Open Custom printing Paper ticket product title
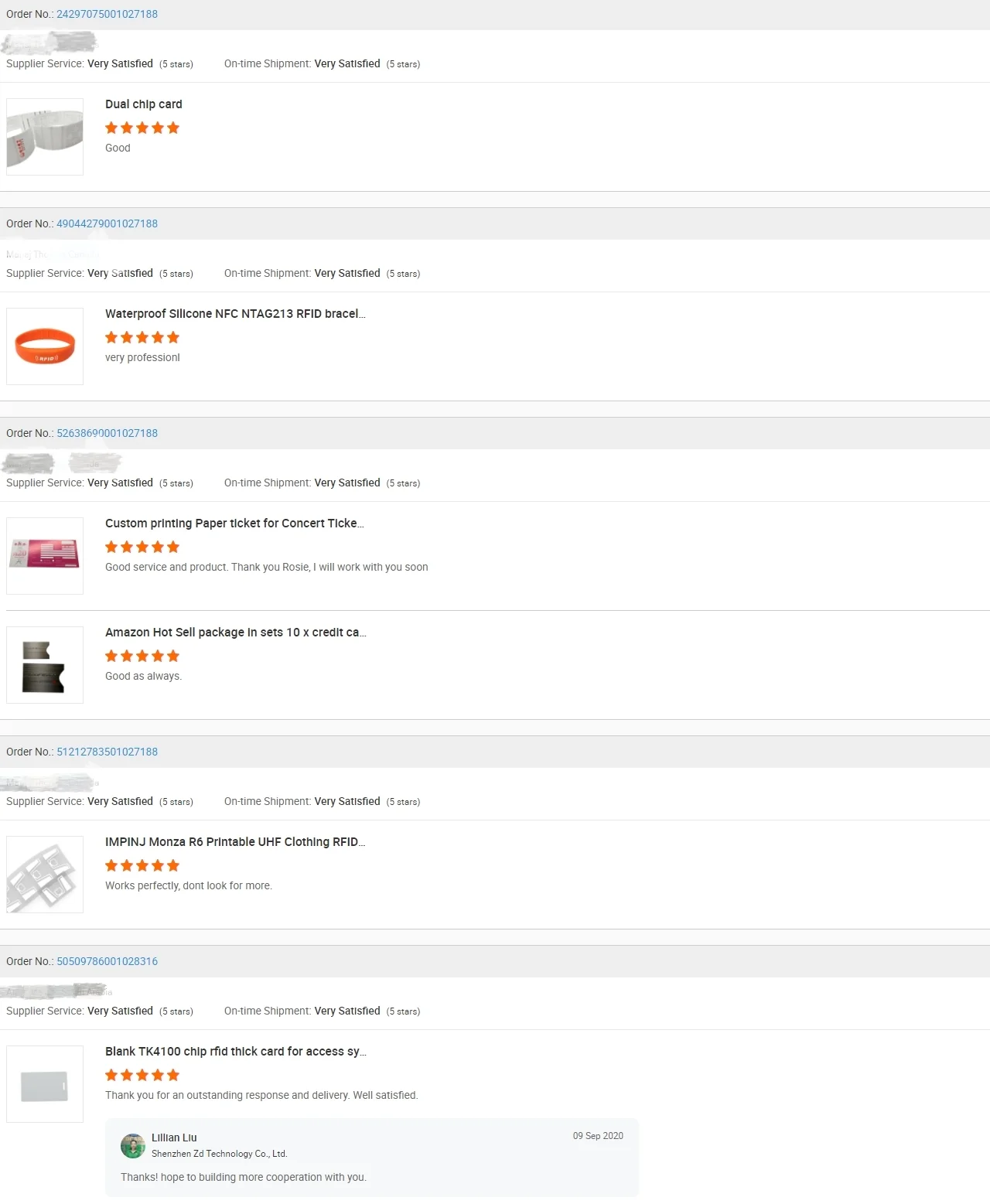Viewport: 990px width, 1204px height. [x=234, y=524]
